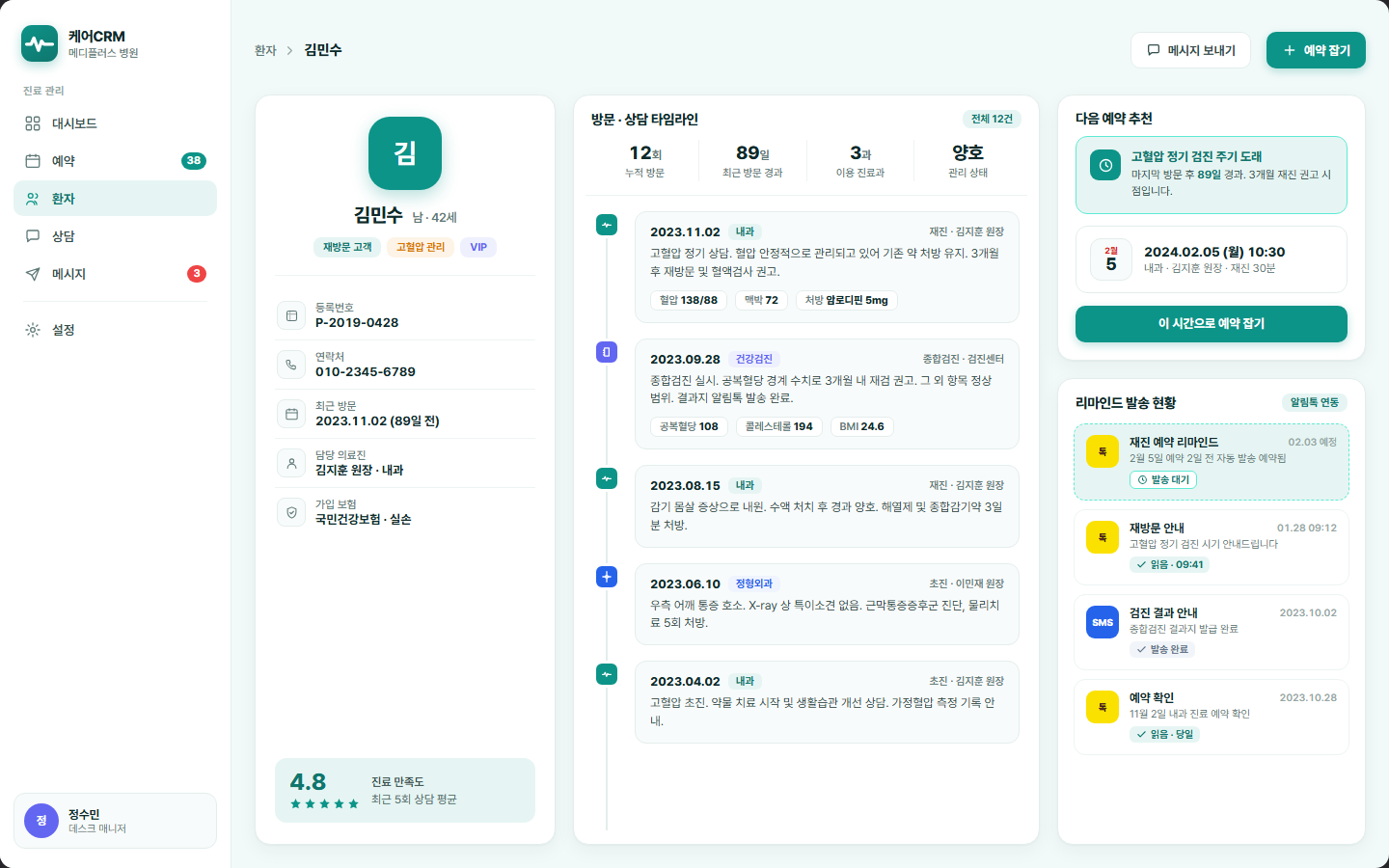Open 정수민 user profile card
Screen dimensions: 1389x868
(115, 821)
